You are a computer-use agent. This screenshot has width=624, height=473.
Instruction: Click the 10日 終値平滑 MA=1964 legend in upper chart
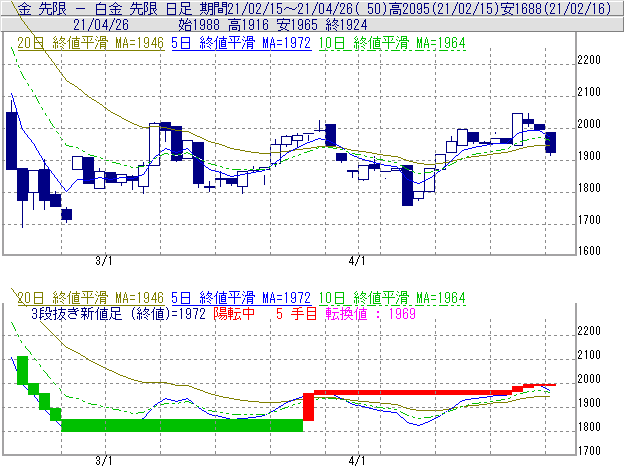(x=392, y=43)
